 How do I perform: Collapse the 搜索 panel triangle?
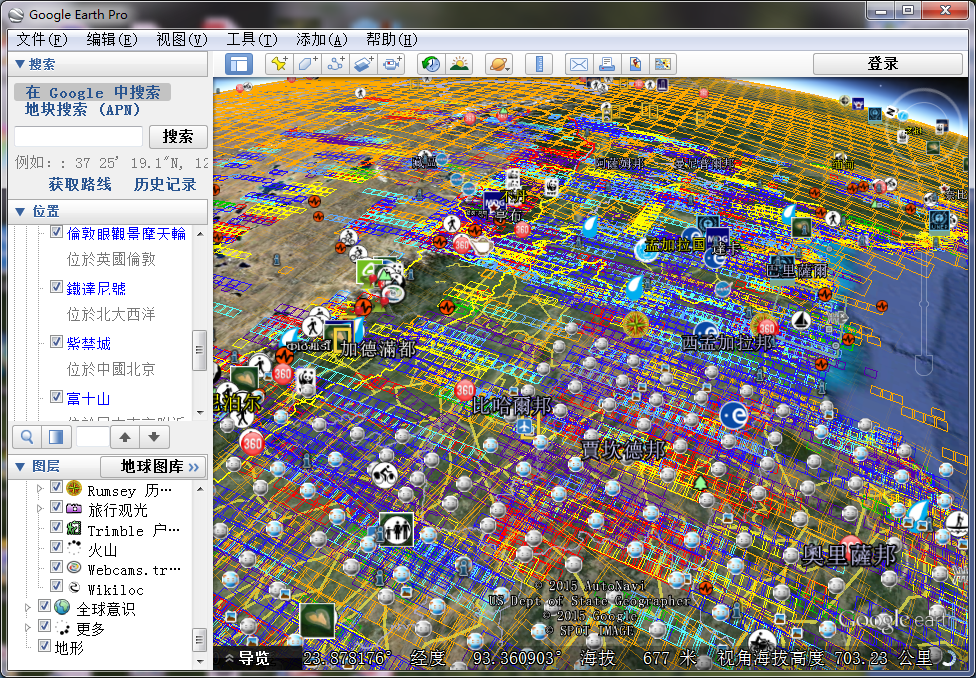point(19,64)
